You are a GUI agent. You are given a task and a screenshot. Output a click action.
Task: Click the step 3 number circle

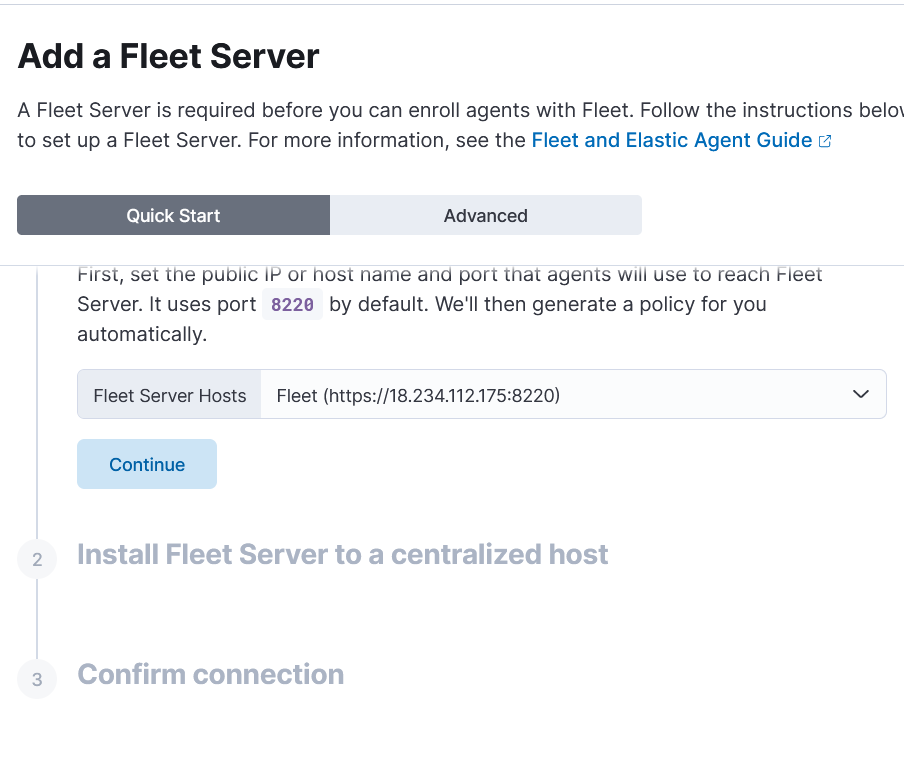click(x=37, y=679)
